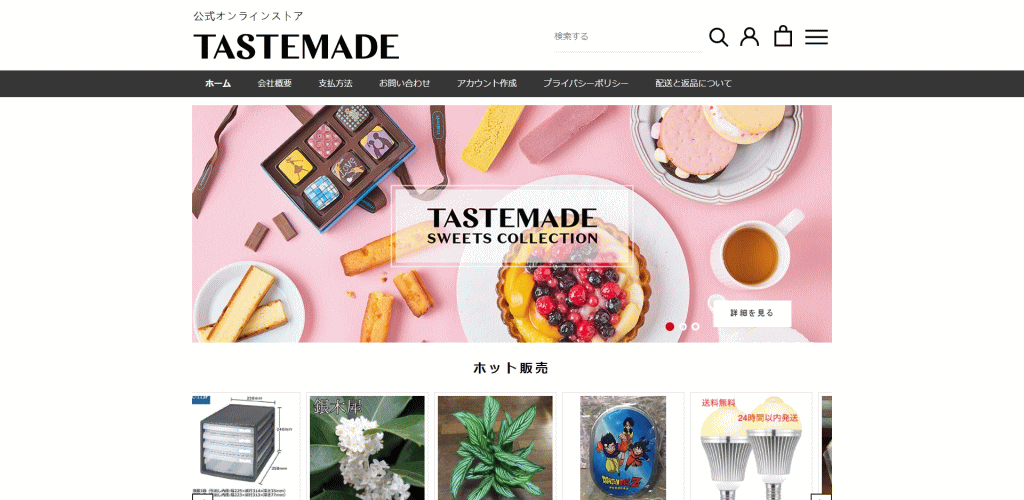Click the 詳細を見る banner button

tap(752, 313)
